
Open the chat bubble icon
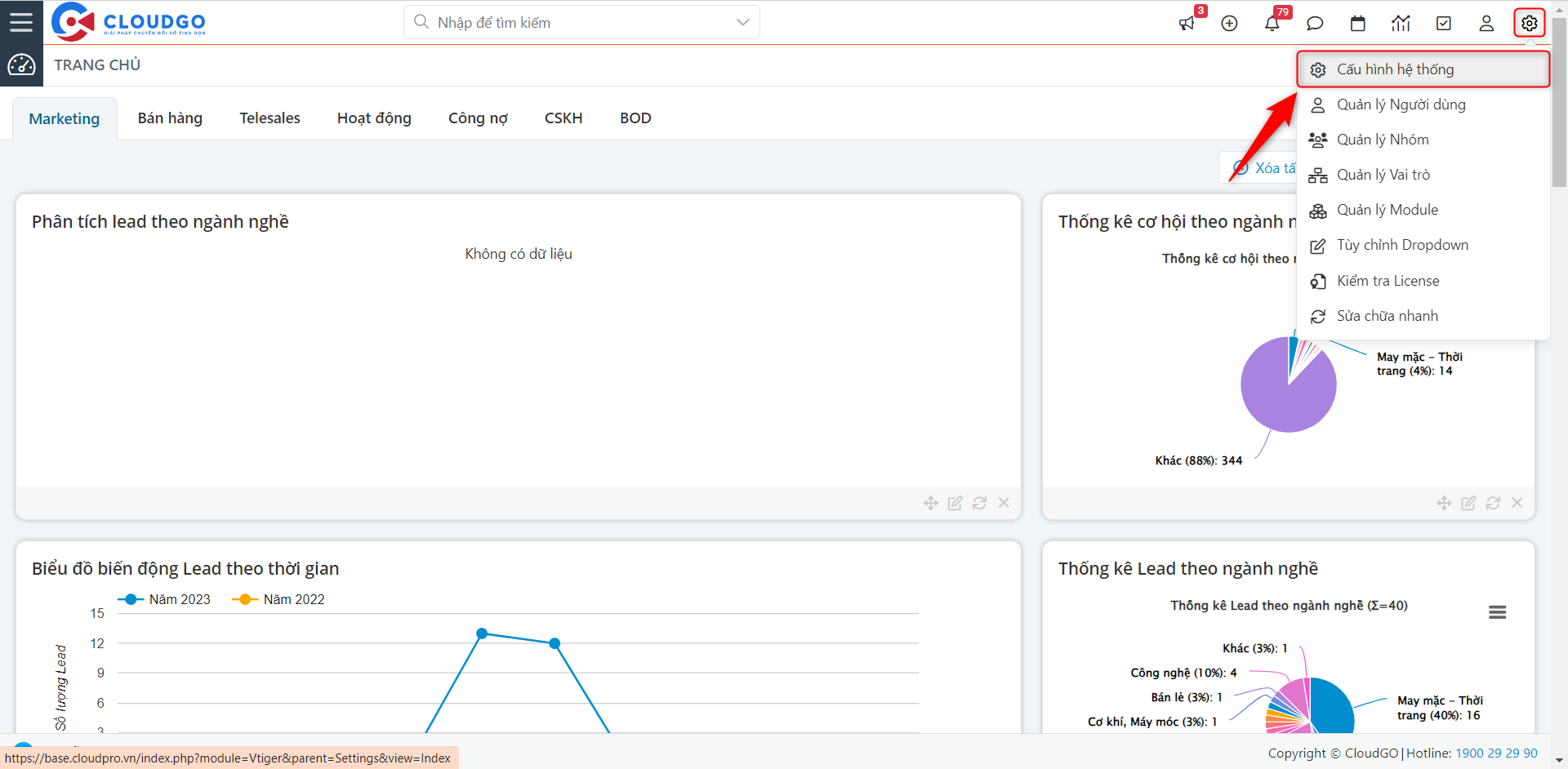[x=1315, y=23]
